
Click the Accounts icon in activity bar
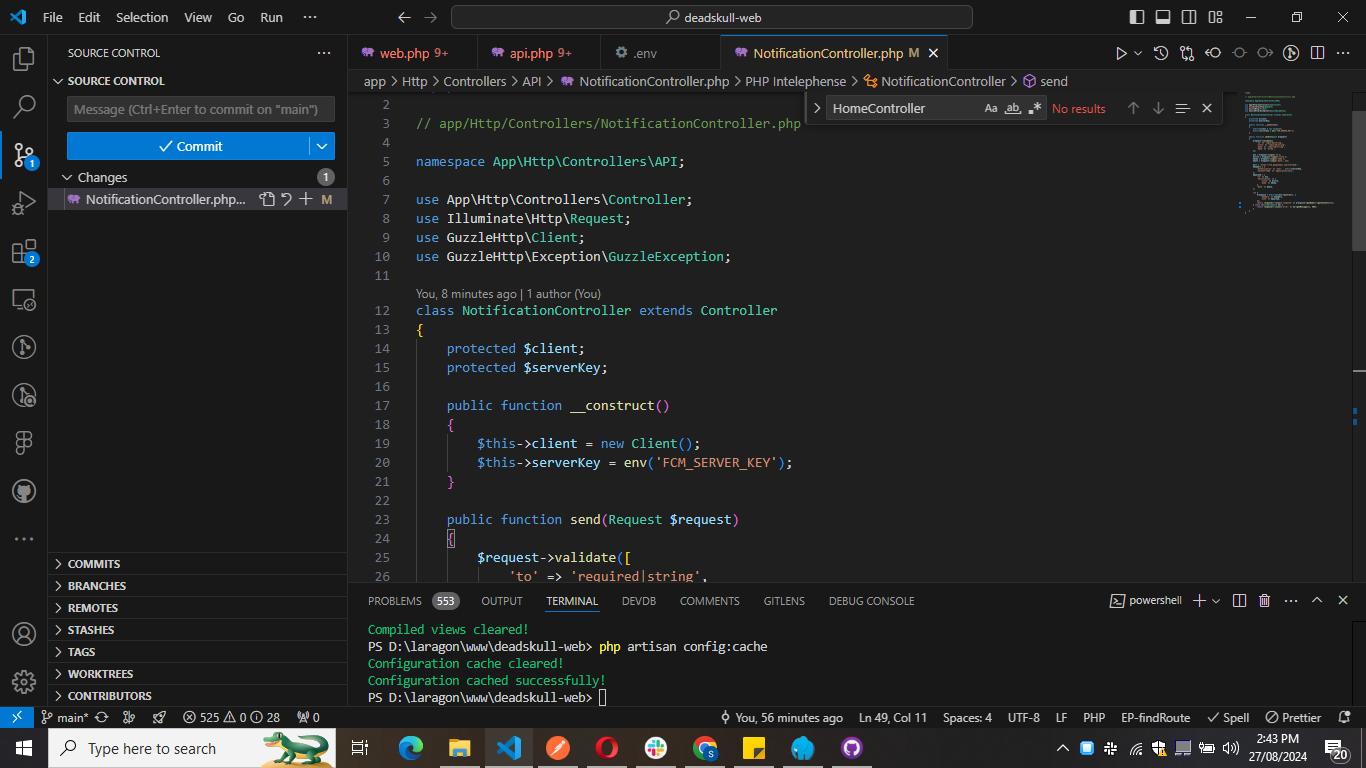[24, 634]
